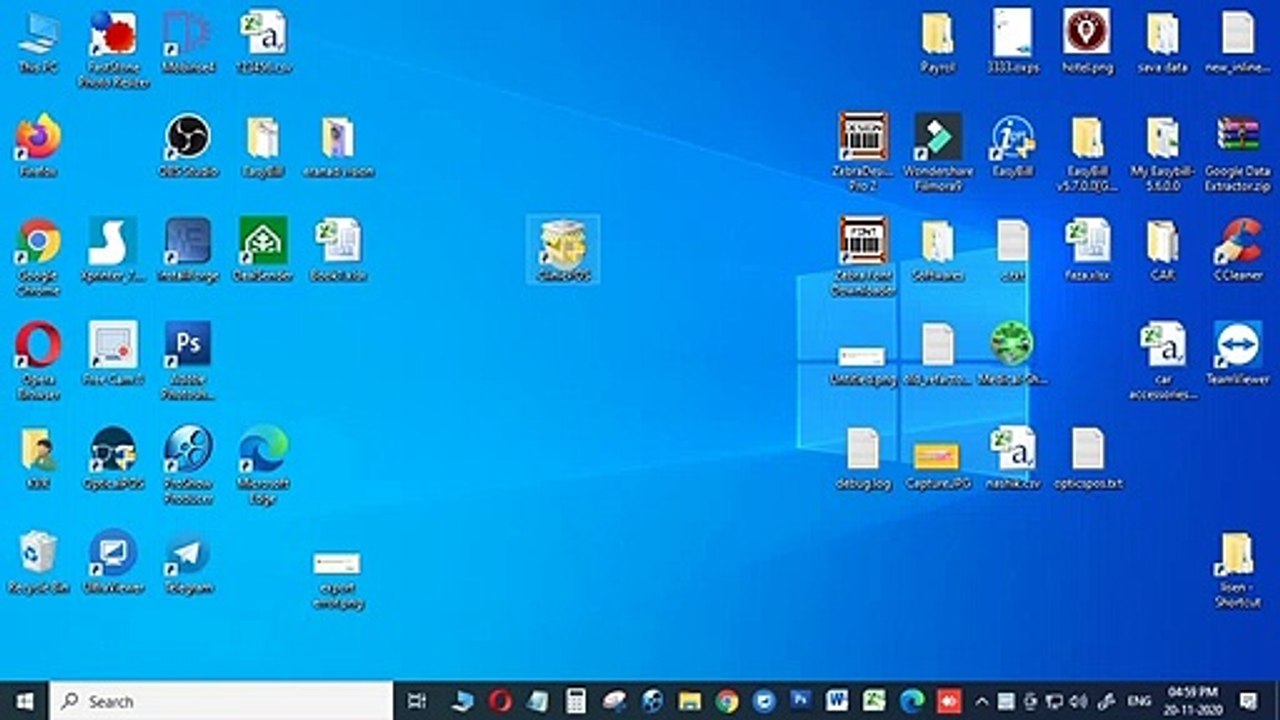Open the volume control in tray
The width and height of the screenshot is (1280, 720).
pos(1078,701)
